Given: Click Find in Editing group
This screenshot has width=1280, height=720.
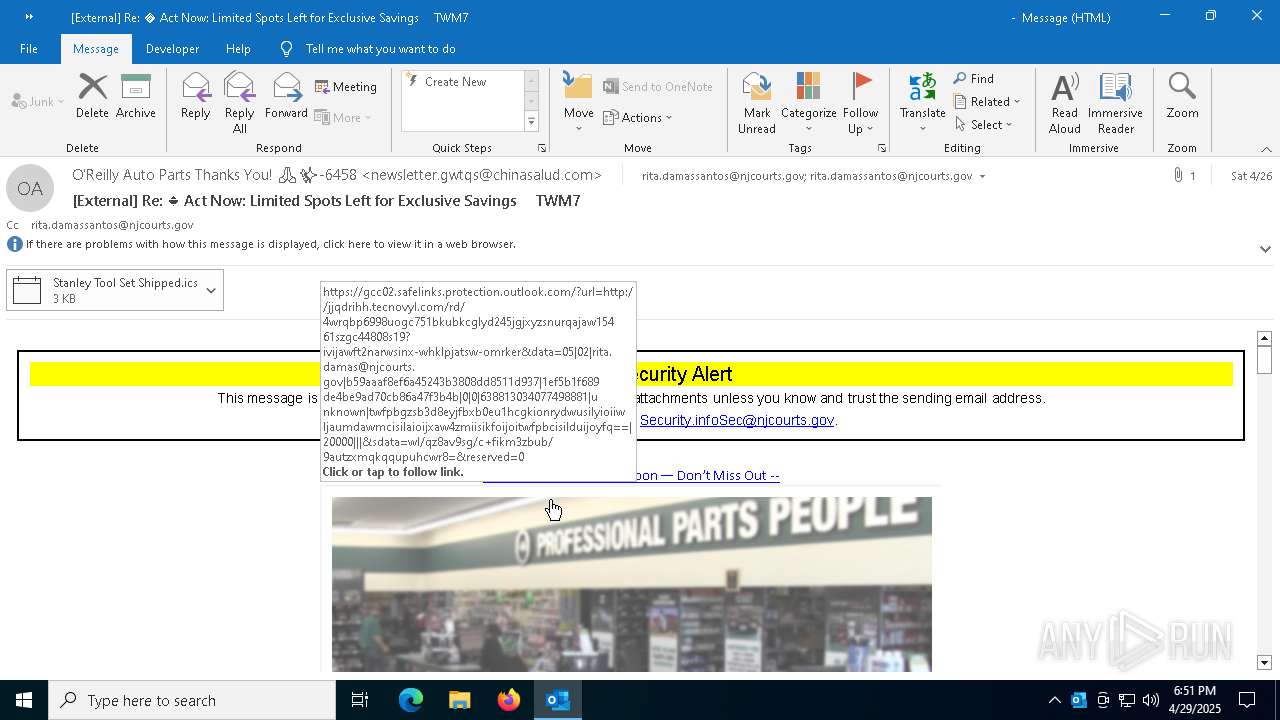Looking at the screenshot, I should pos(974,79).
